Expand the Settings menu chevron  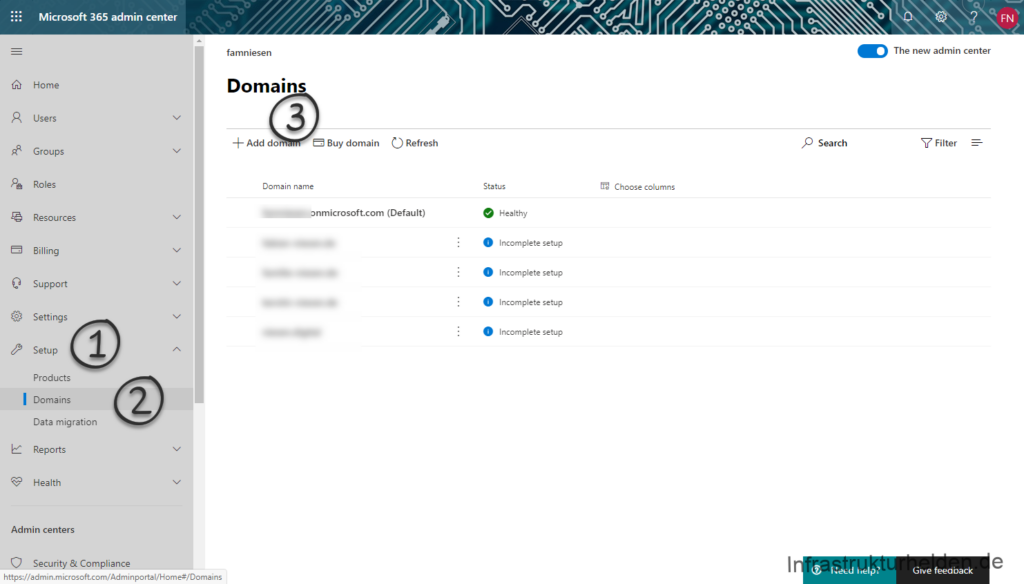click(x=176, y=316)
